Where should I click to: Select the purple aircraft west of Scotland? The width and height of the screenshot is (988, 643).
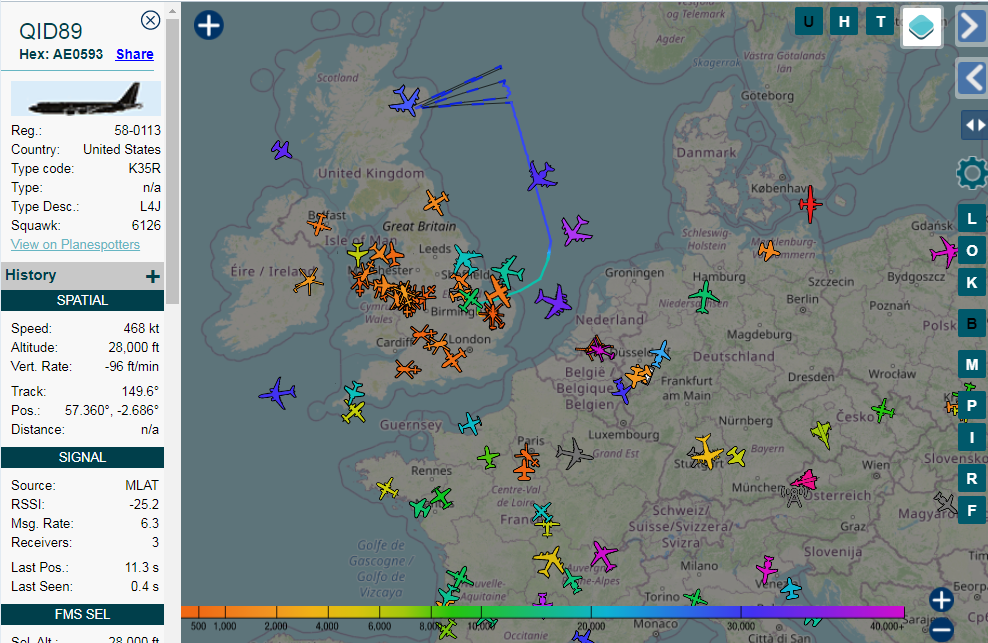point(282,150)
